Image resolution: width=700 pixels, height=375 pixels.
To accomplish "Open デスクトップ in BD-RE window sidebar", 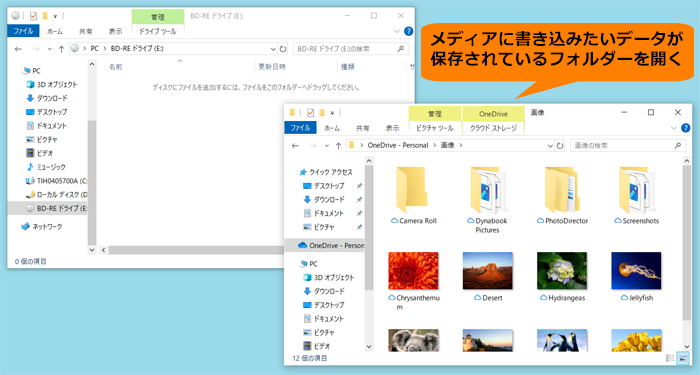I will tap(46, 112).
